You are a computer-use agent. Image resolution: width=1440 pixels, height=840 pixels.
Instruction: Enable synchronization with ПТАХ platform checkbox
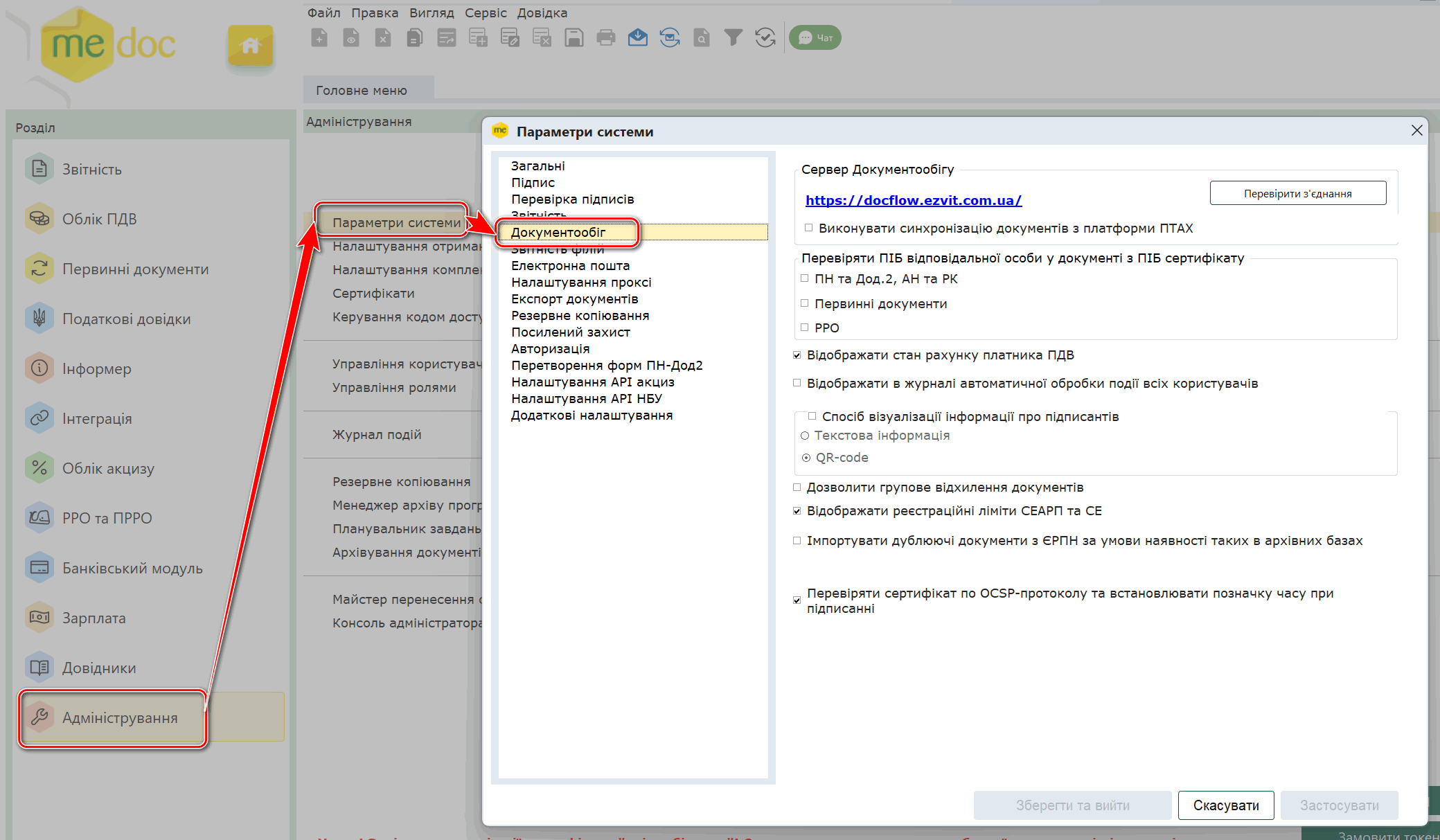[808, 228]
